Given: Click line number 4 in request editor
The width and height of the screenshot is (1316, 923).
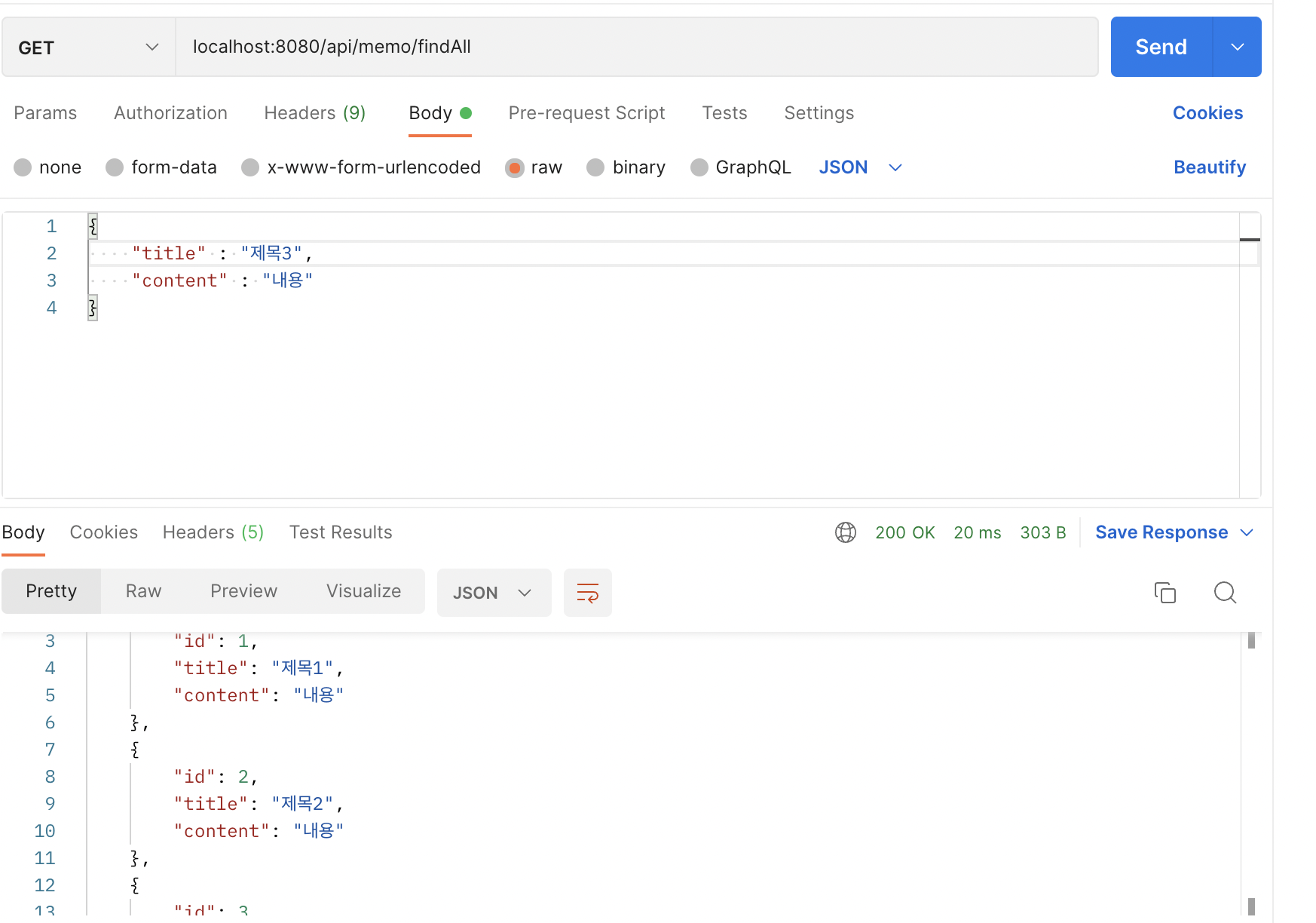Looking at the screenshot, I should tap(51, 308).
